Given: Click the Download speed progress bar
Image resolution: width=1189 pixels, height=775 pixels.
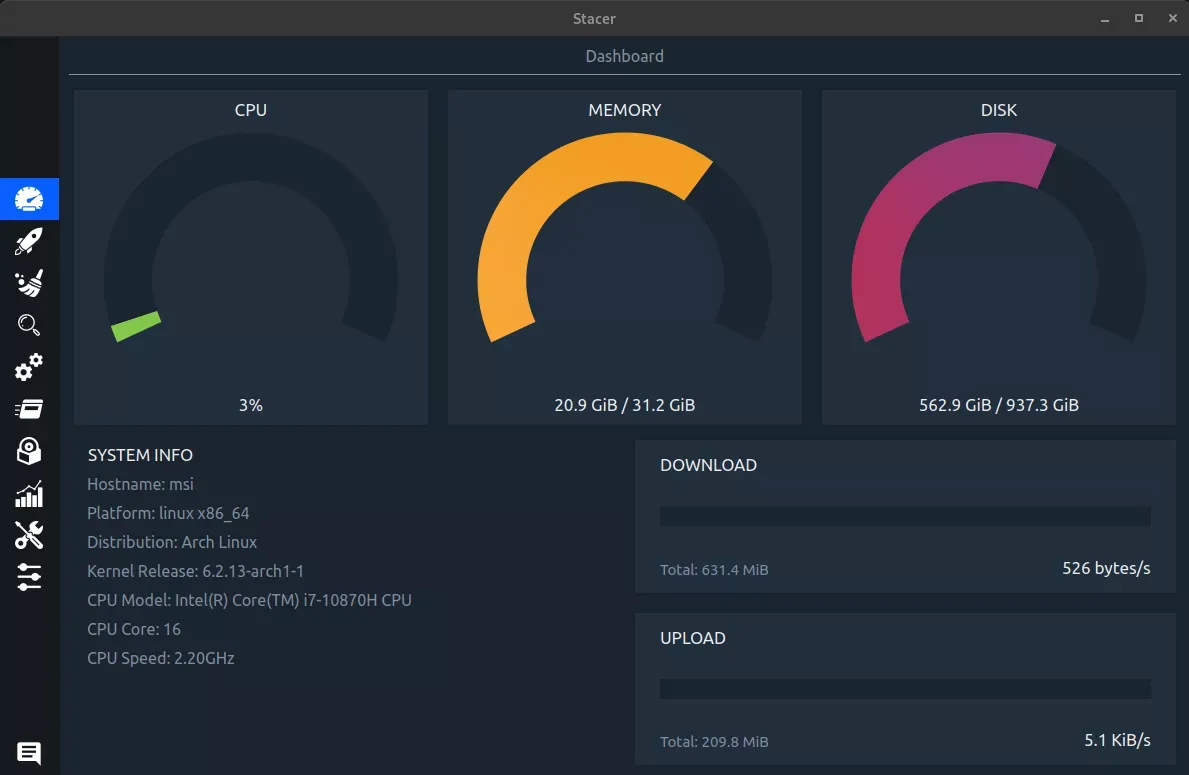Looking at the screenshot, I should [905, 516].
